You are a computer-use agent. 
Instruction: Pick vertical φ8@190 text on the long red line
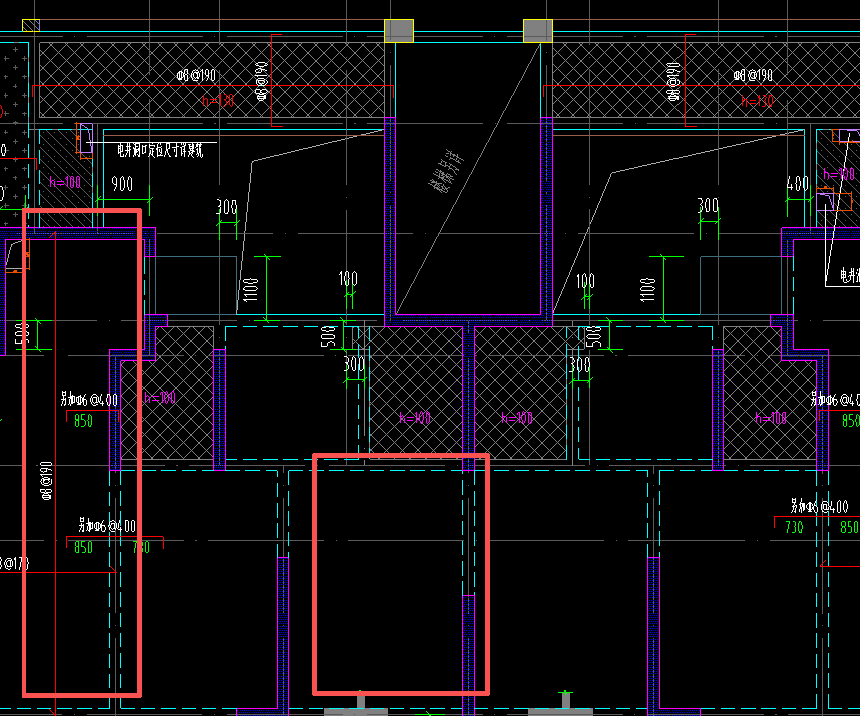pos(46,481)
